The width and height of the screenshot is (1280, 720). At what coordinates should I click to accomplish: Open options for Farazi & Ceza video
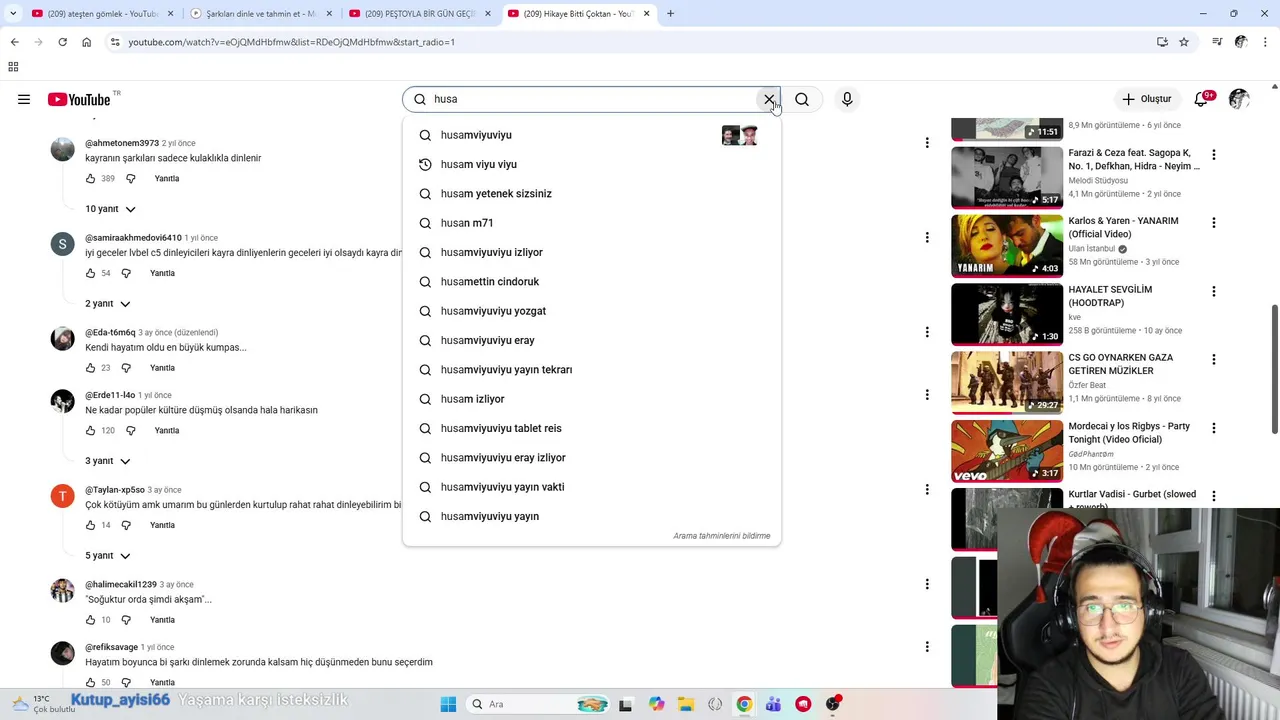(1214, 155)
